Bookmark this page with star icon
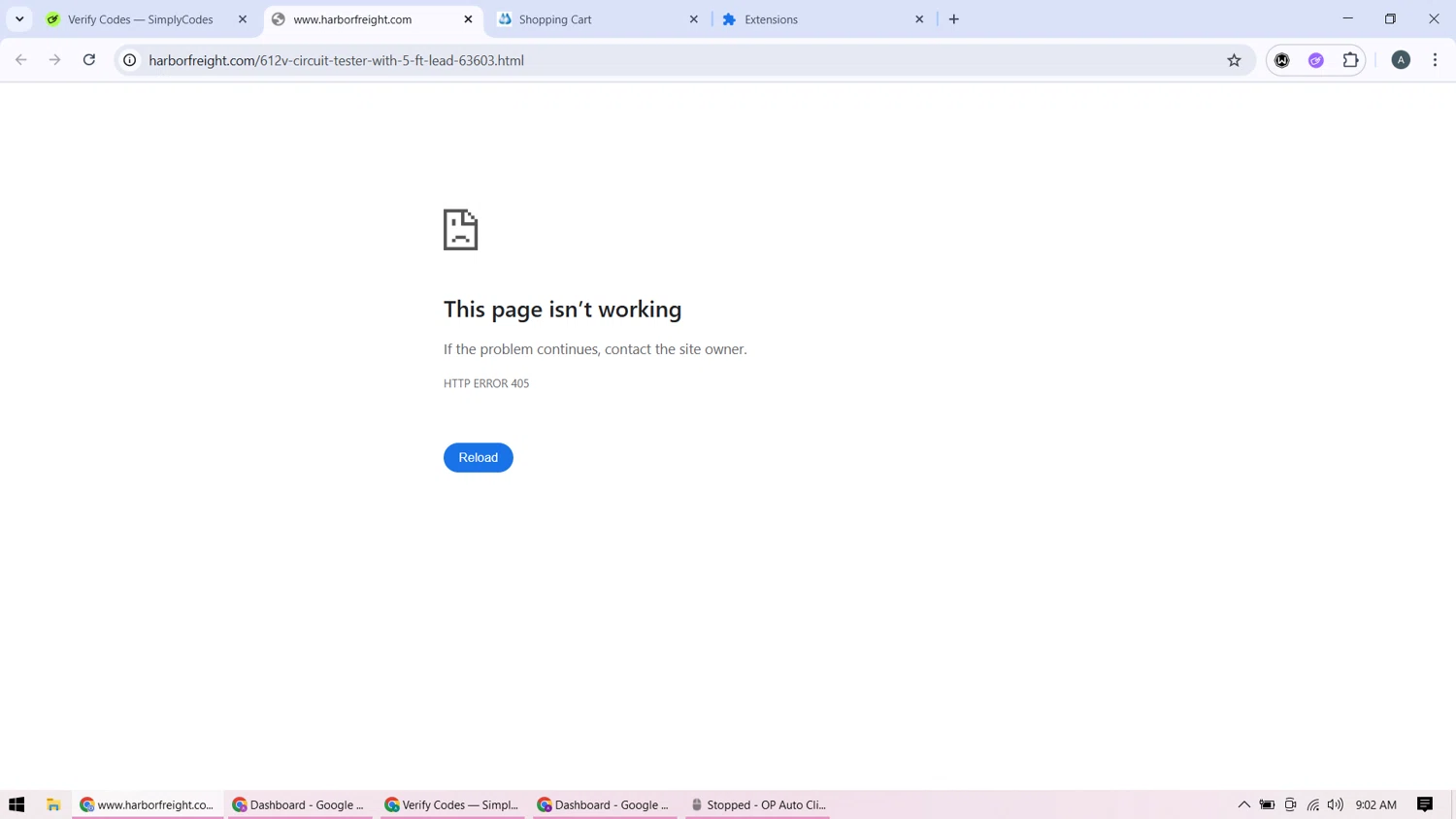1456x819 pixels. (1234, 60)
